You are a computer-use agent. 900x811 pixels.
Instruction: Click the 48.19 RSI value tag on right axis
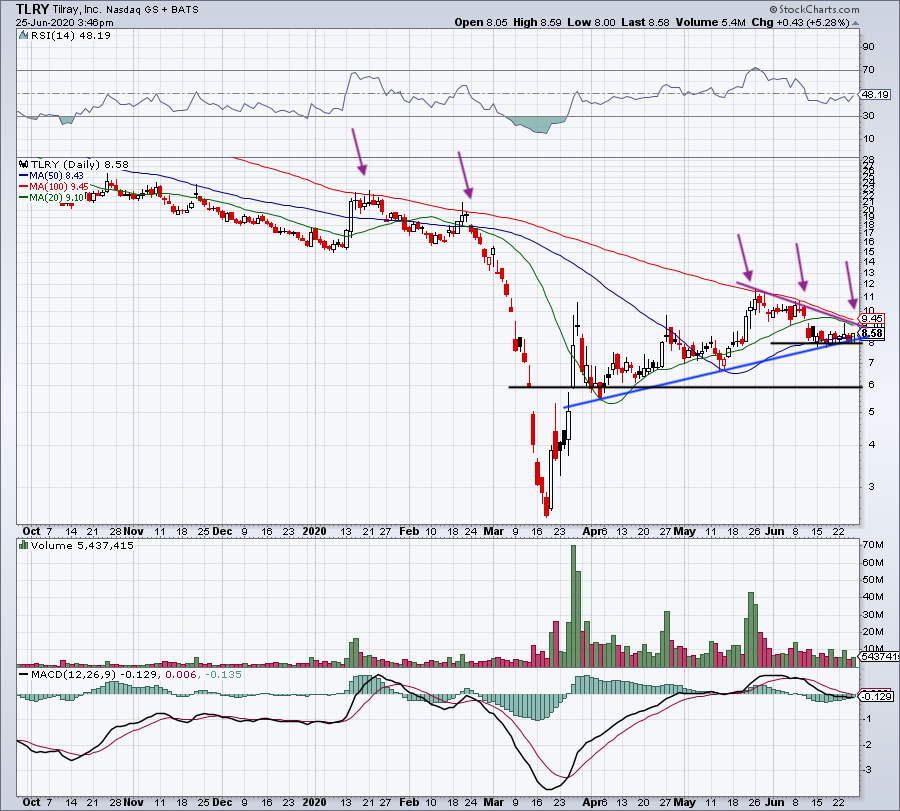coord(875,94)
